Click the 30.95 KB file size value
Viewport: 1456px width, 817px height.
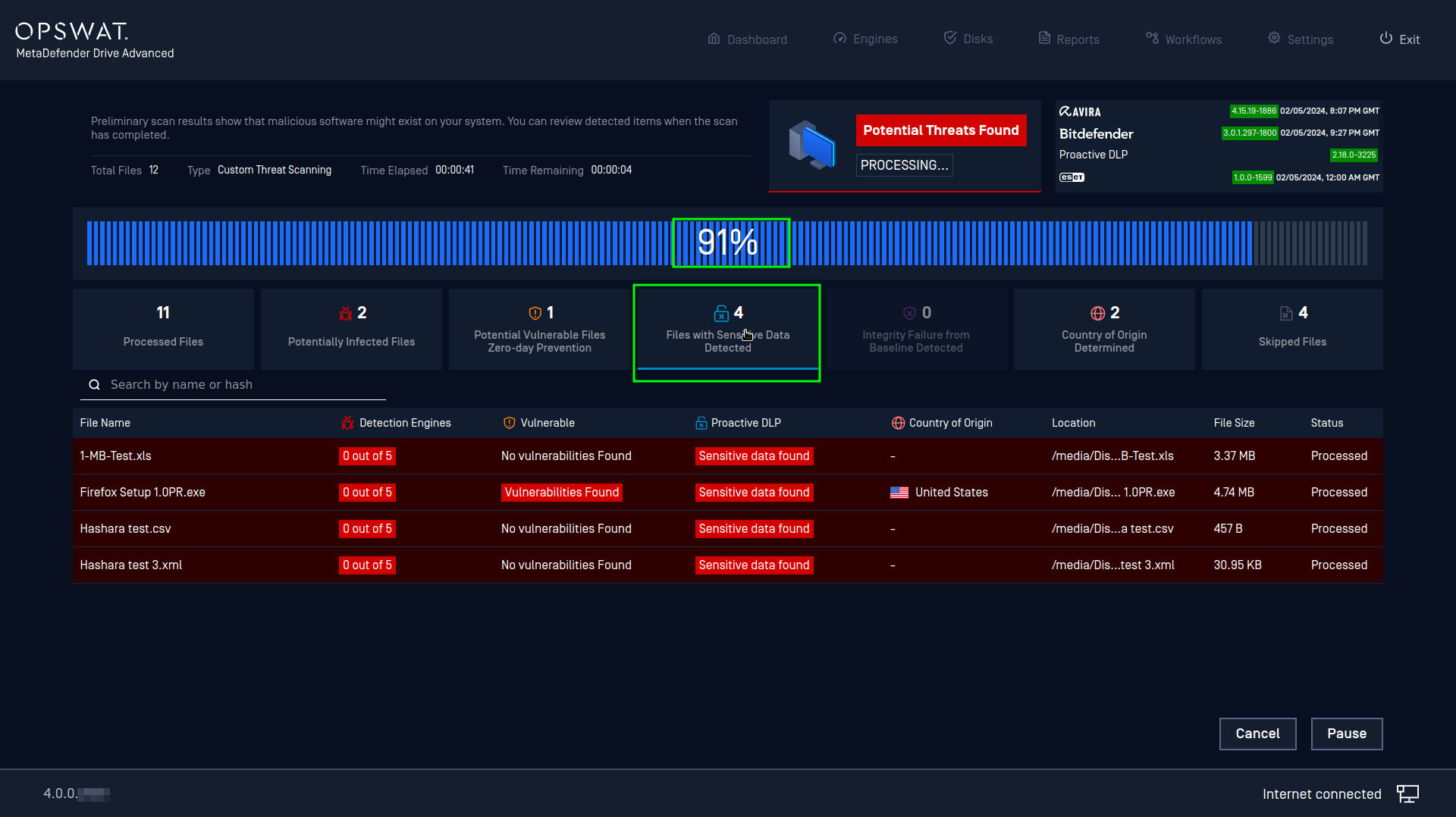(1238, 565)
